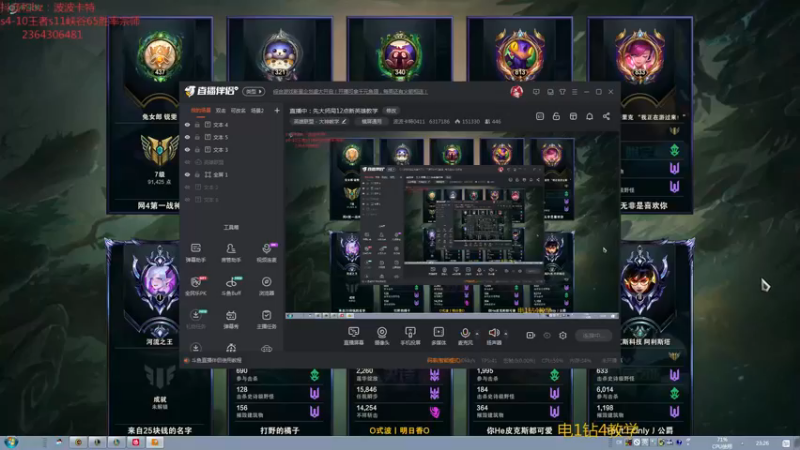Hide the 文本 3 source
The width and height of the screenshot is (800, 450).
point(187,149)
